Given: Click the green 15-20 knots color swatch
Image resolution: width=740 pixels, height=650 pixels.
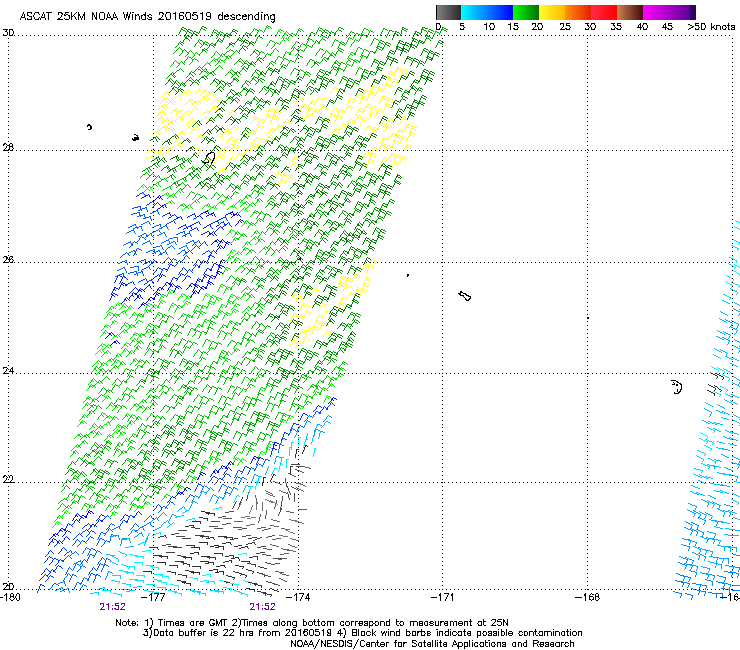Looking at the screenshot, I should coord(526,12).
